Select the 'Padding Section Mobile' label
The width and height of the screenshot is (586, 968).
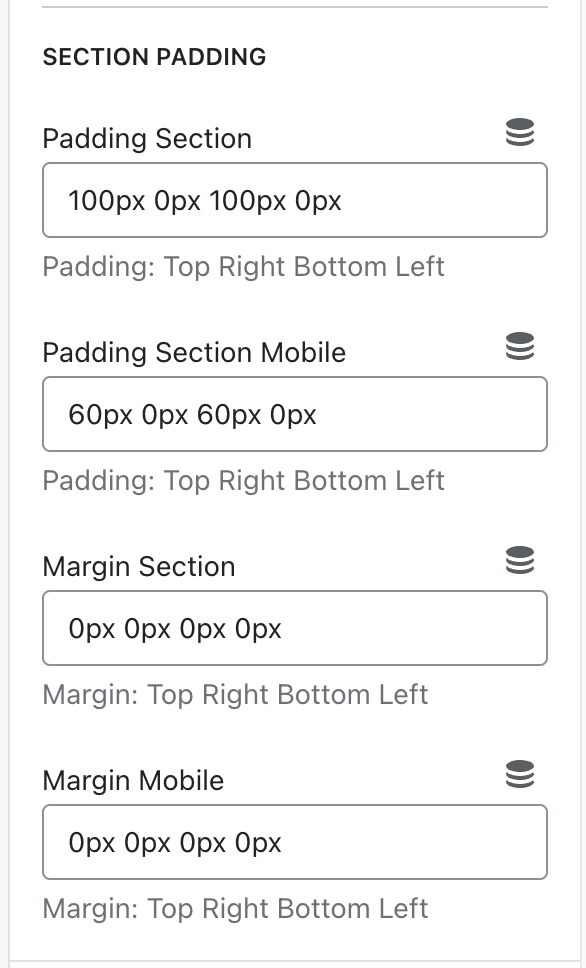[x=194, y=353]
